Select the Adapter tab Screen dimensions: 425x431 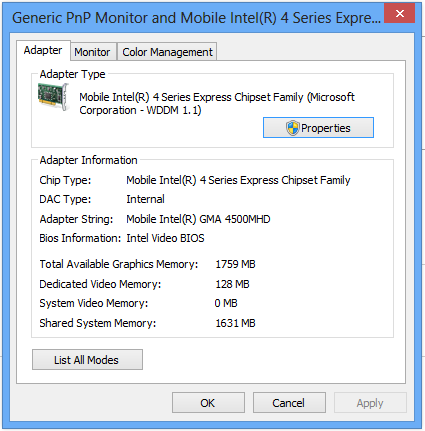[x=43, y=50]
